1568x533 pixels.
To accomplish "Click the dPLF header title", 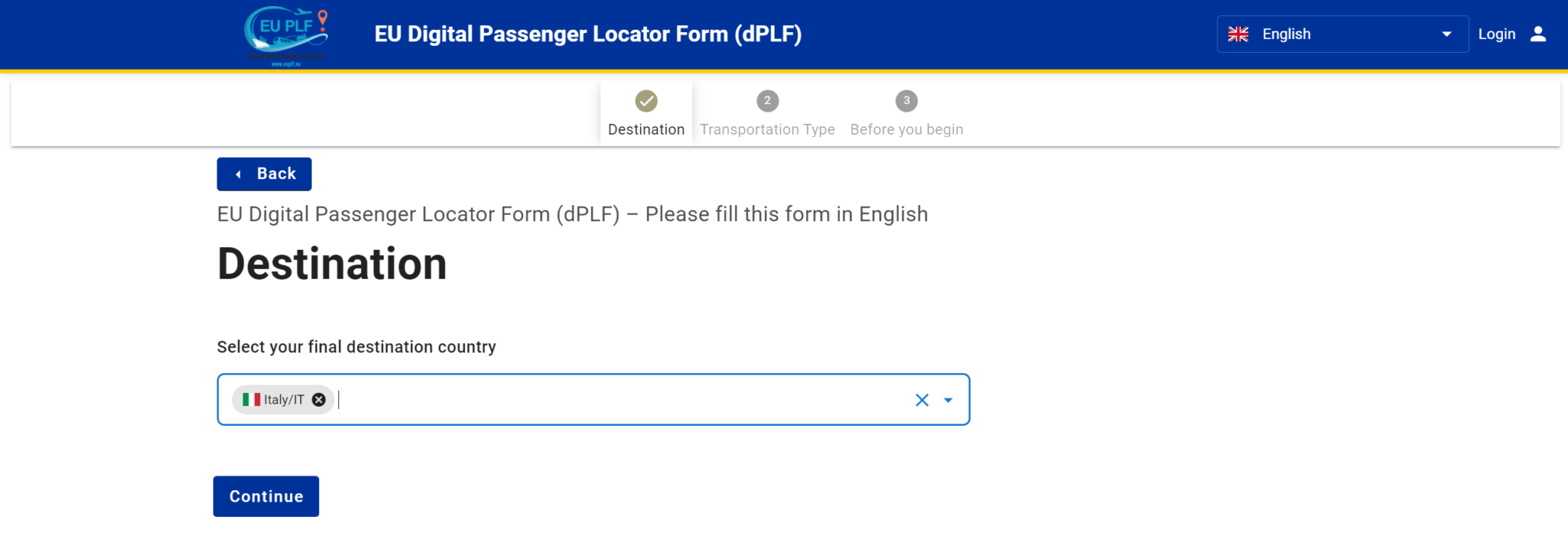I will (x=588, y=34).
